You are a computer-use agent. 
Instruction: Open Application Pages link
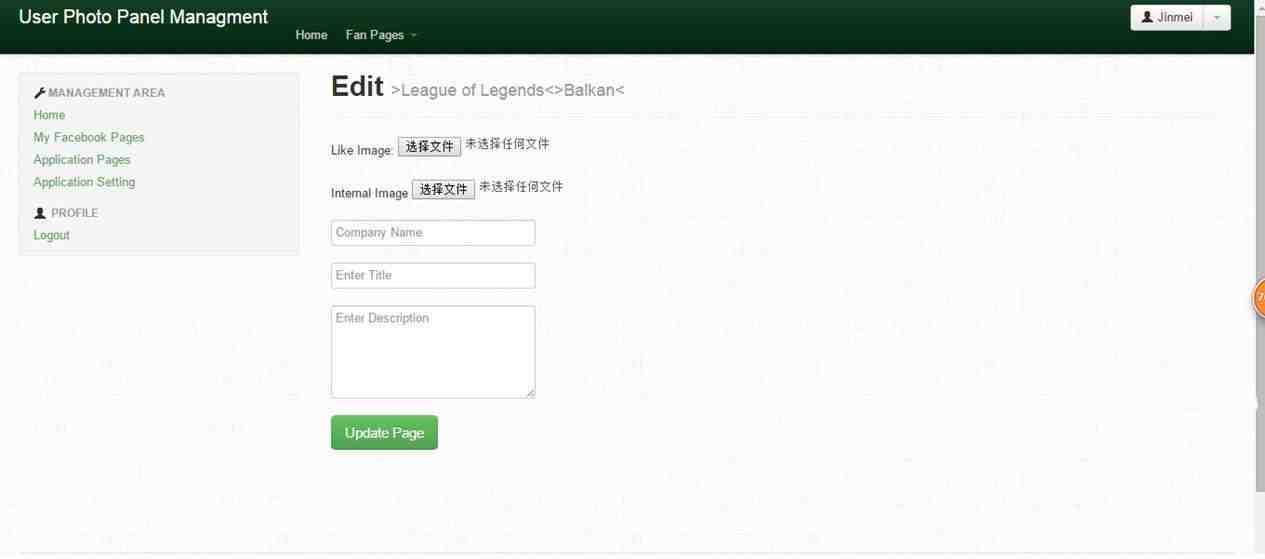point(82,160)
